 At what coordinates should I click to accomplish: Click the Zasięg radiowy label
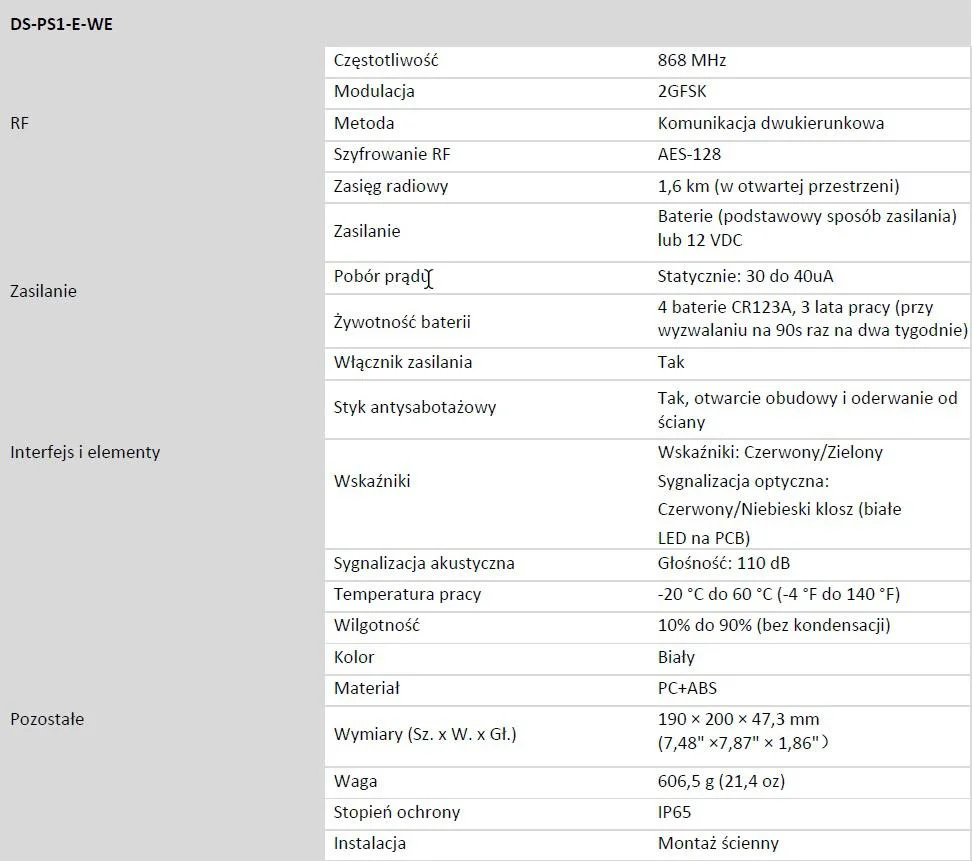point(391,186)
